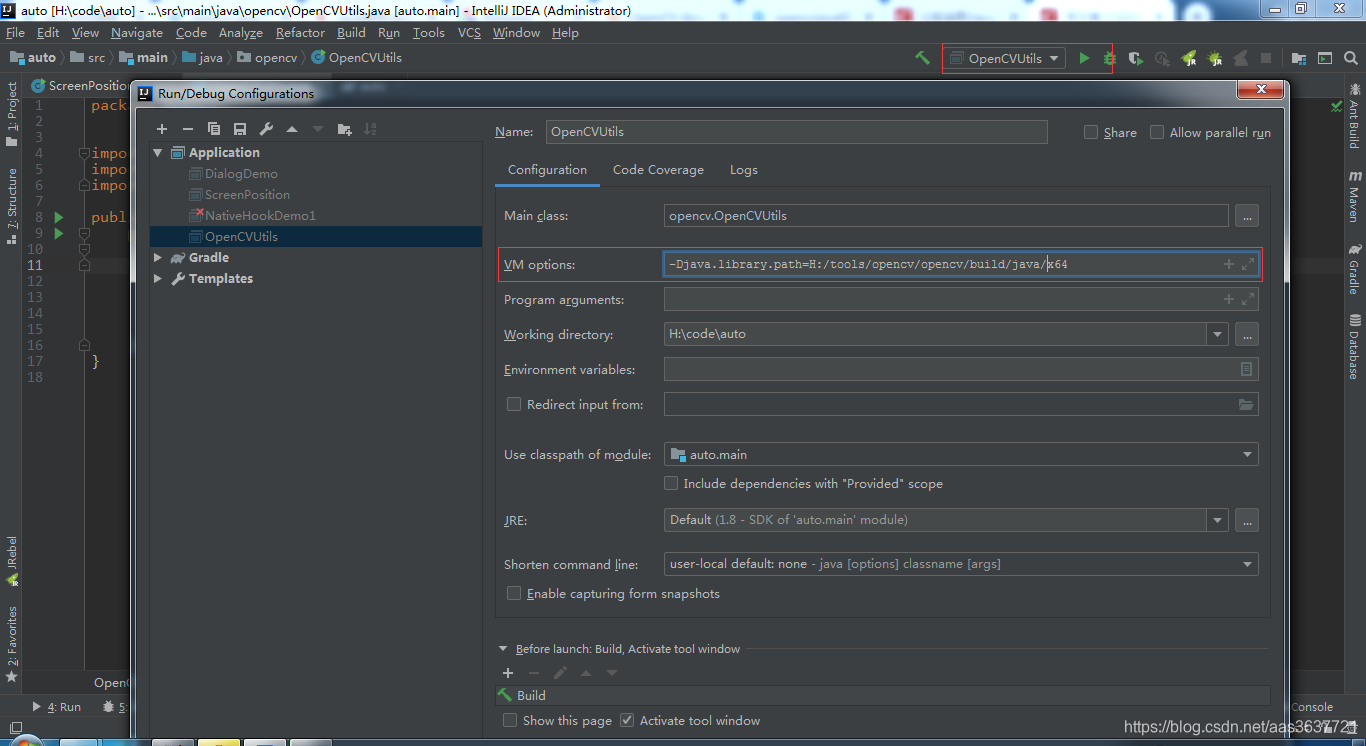Browse Main class with ellipsis button
This screenshot has width=1366, height=746.
pyautogui.click(x=1246, y=215)
